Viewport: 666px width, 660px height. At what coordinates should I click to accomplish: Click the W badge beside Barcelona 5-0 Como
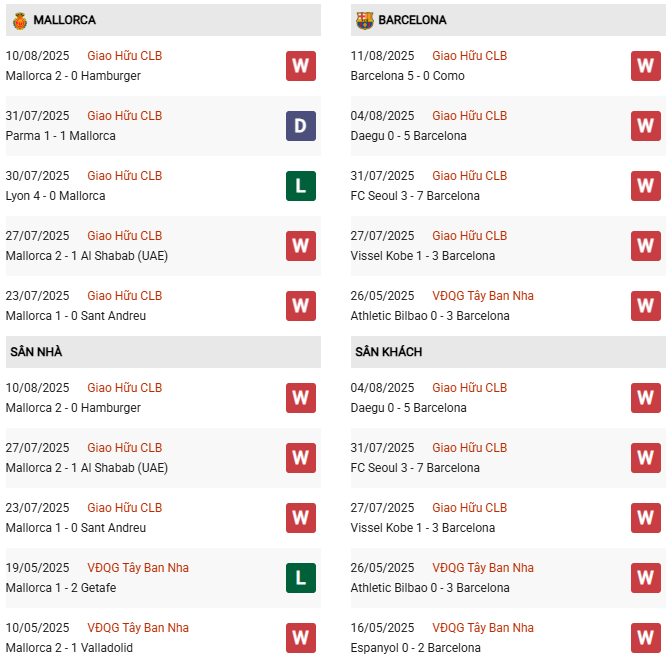(x=645, y=66)
